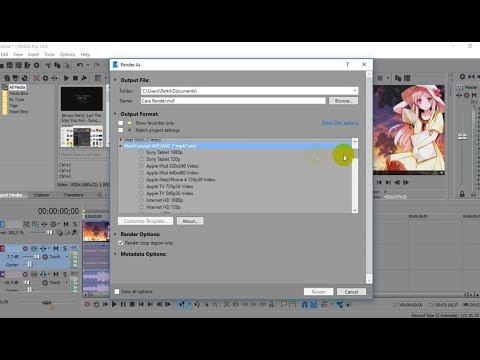Click Undo in the Vegas main toolbar
This screenshot has width=480, height=360.
pyautogui.click(x=80, y=65)
